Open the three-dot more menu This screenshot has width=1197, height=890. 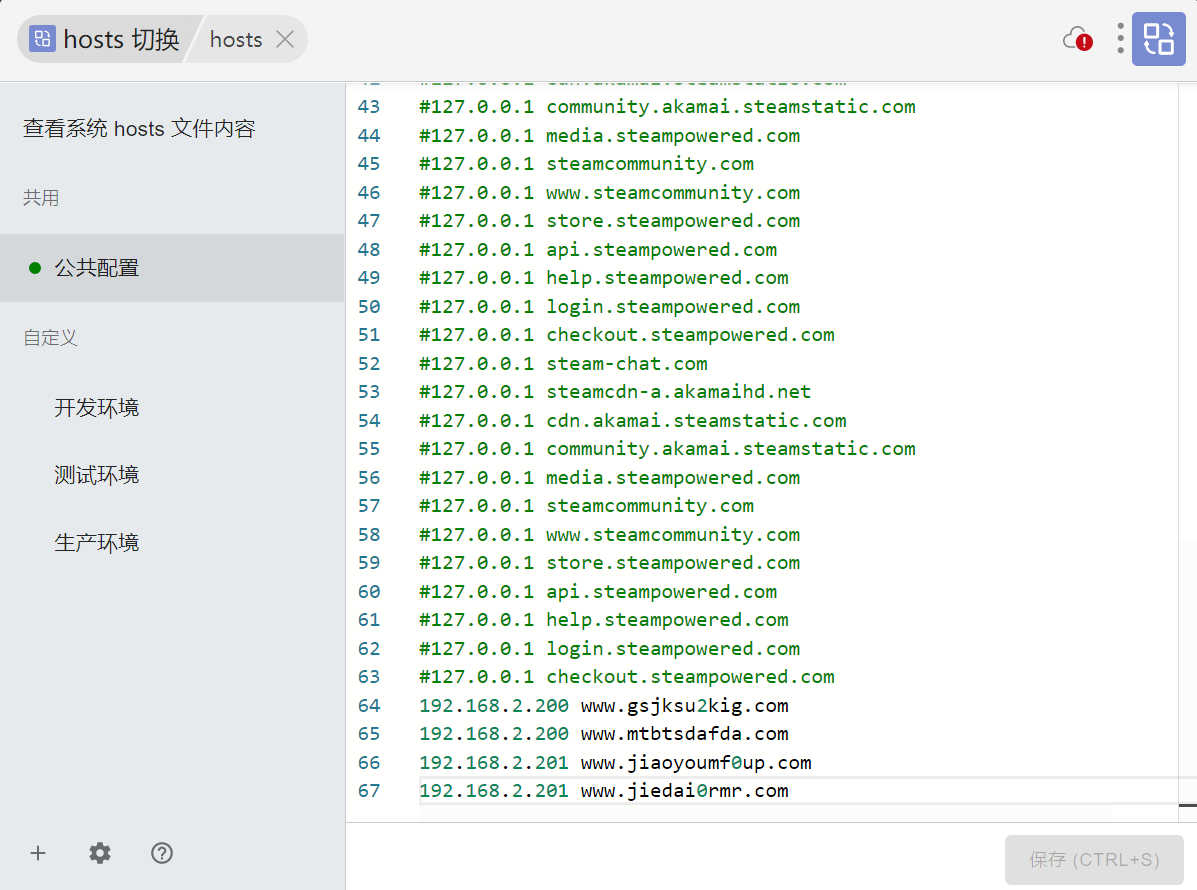[1120, 39]
